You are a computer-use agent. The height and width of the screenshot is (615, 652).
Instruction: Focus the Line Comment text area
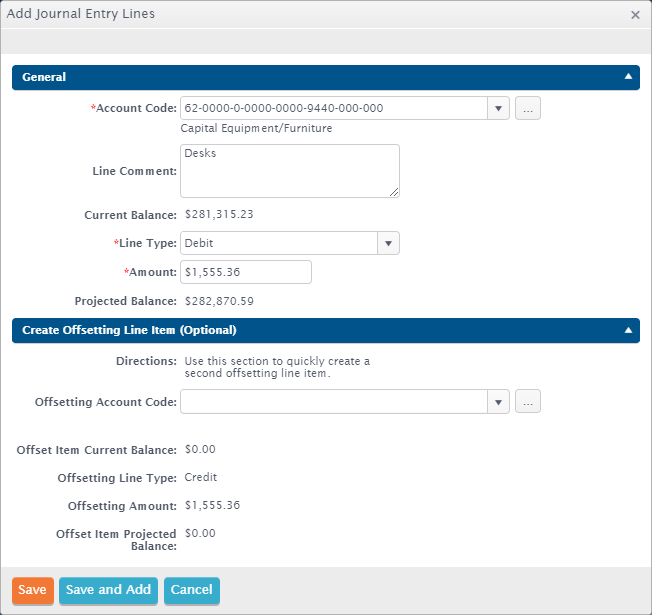click(x=289, y=170)
